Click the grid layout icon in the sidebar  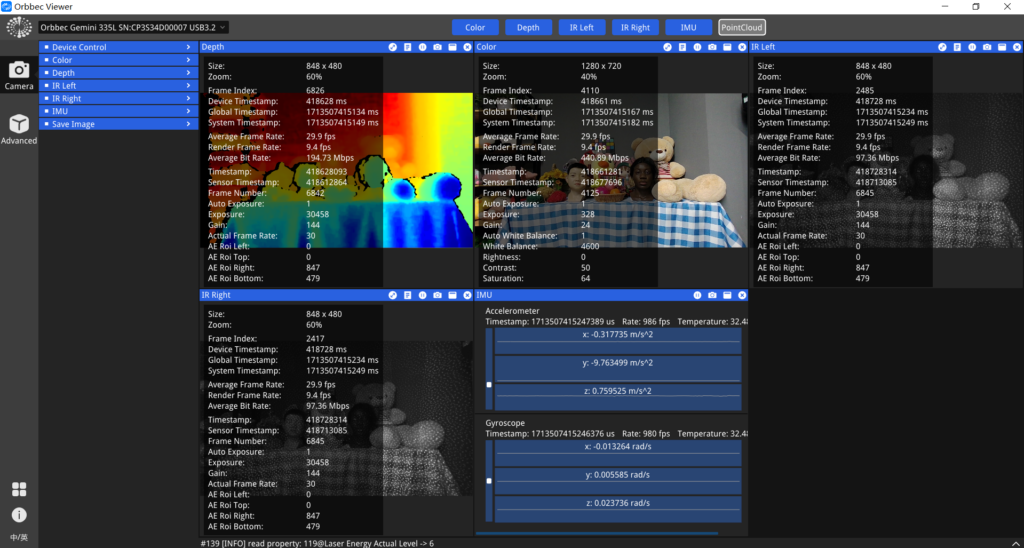(x=18, y=489)
